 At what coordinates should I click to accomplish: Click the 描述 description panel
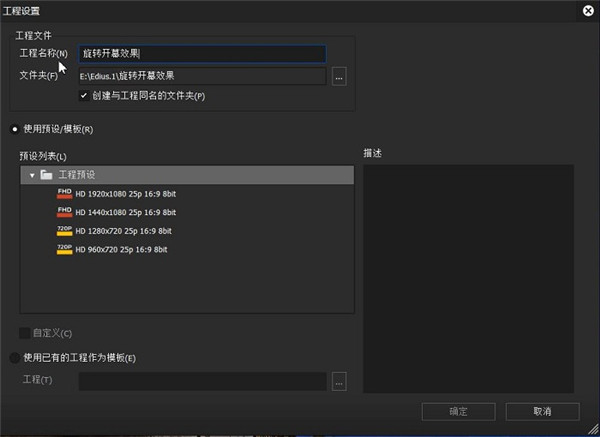point(468,279)
